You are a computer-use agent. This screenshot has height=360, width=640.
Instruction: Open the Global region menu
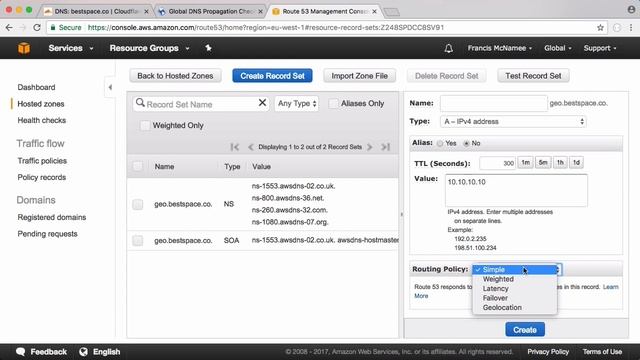[558, 48]
